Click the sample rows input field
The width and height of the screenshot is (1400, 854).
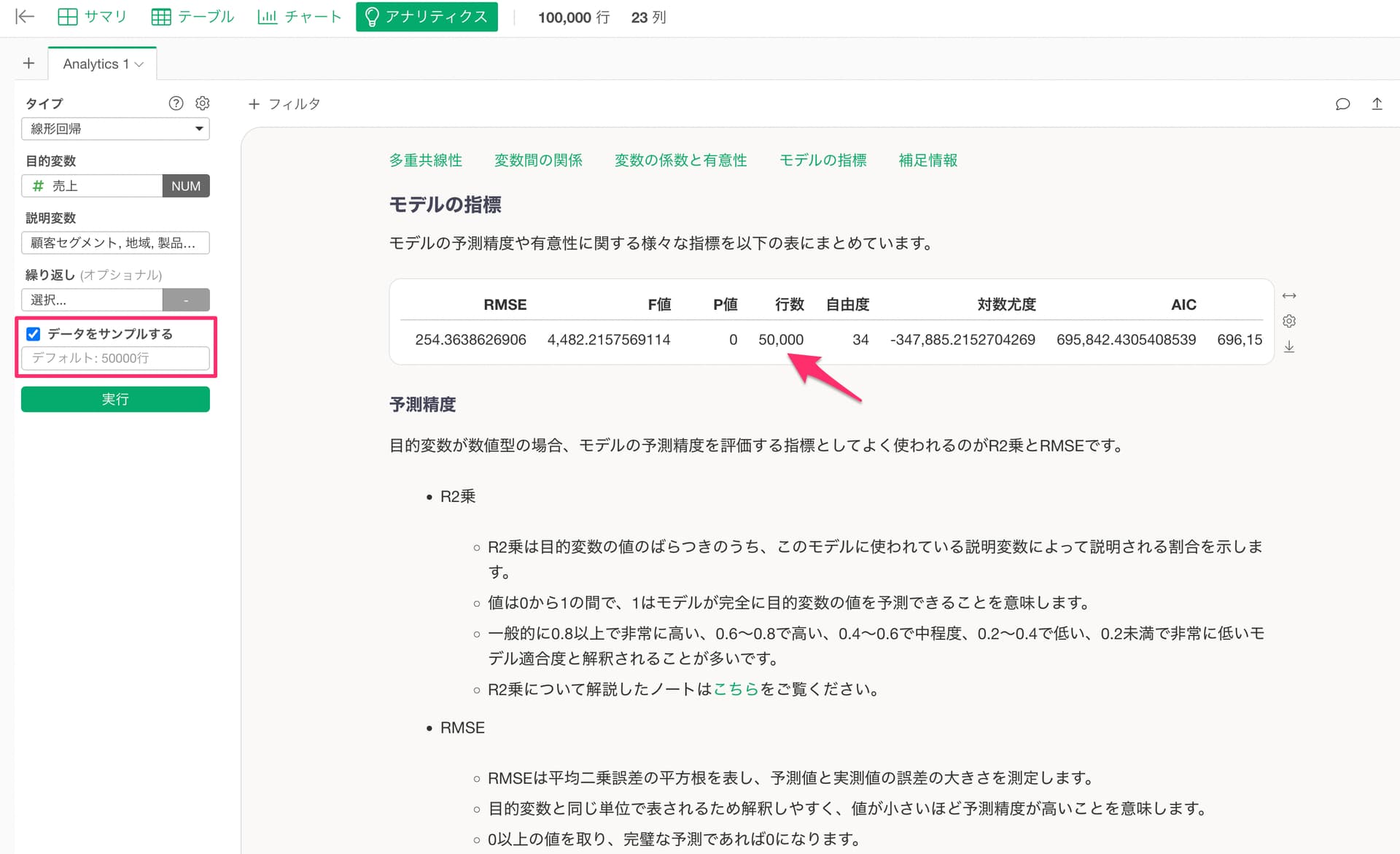click(x=115, y=358)
